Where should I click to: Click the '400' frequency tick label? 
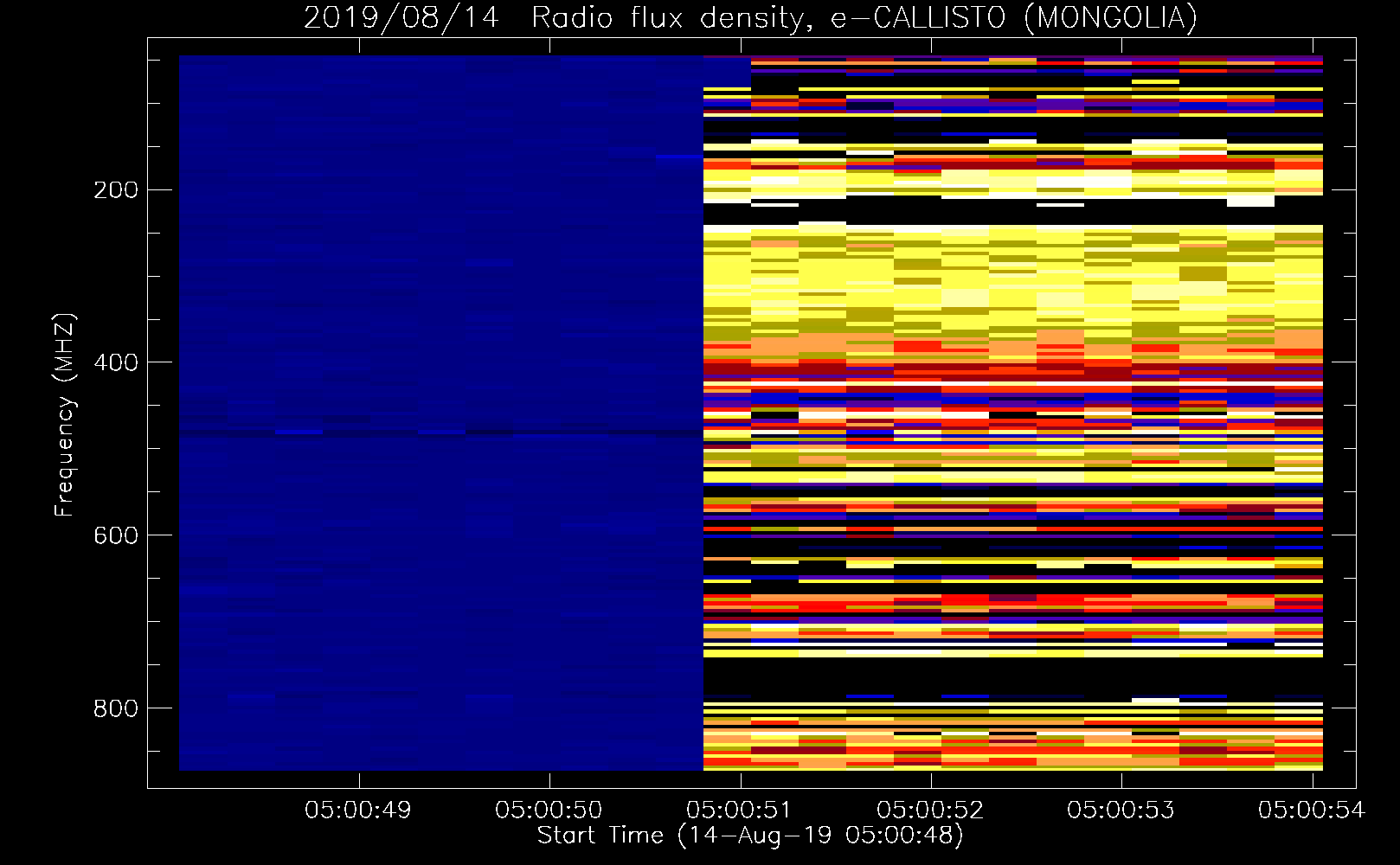(116, 362)
